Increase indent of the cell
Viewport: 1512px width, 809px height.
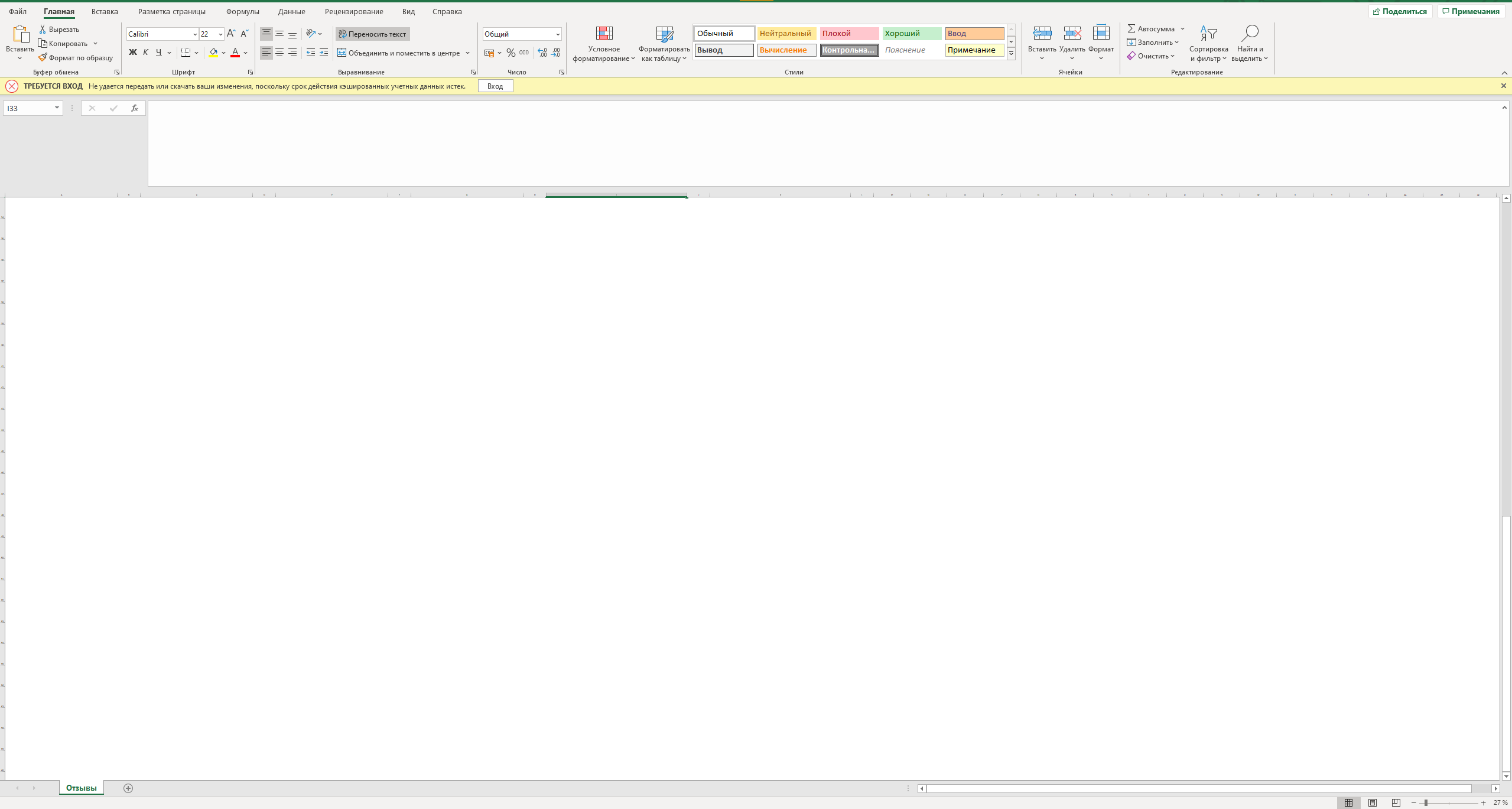[x=324, y=53]
